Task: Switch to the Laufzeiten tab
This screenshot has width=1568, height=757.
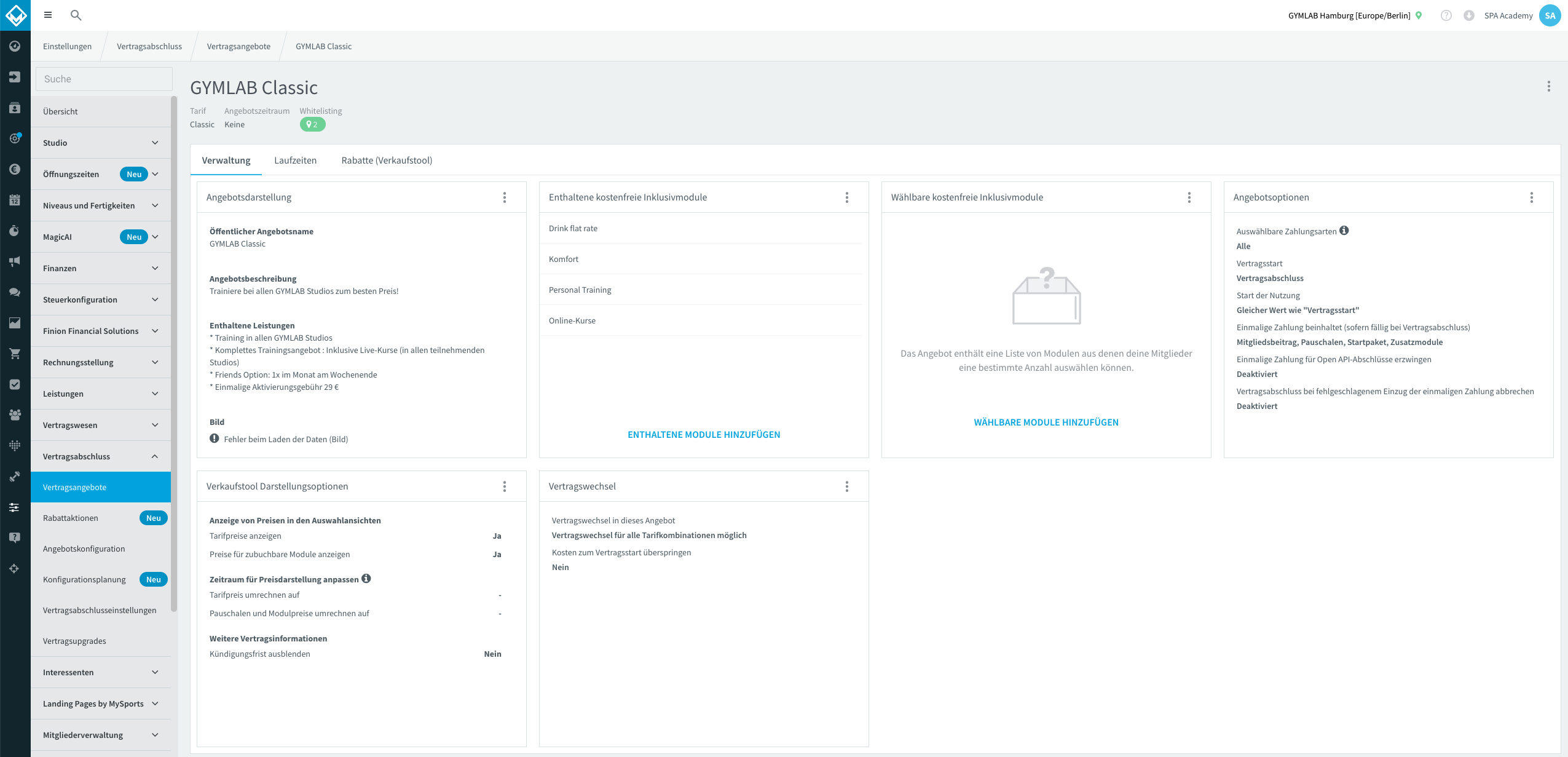Action: (x=296, y=161)
